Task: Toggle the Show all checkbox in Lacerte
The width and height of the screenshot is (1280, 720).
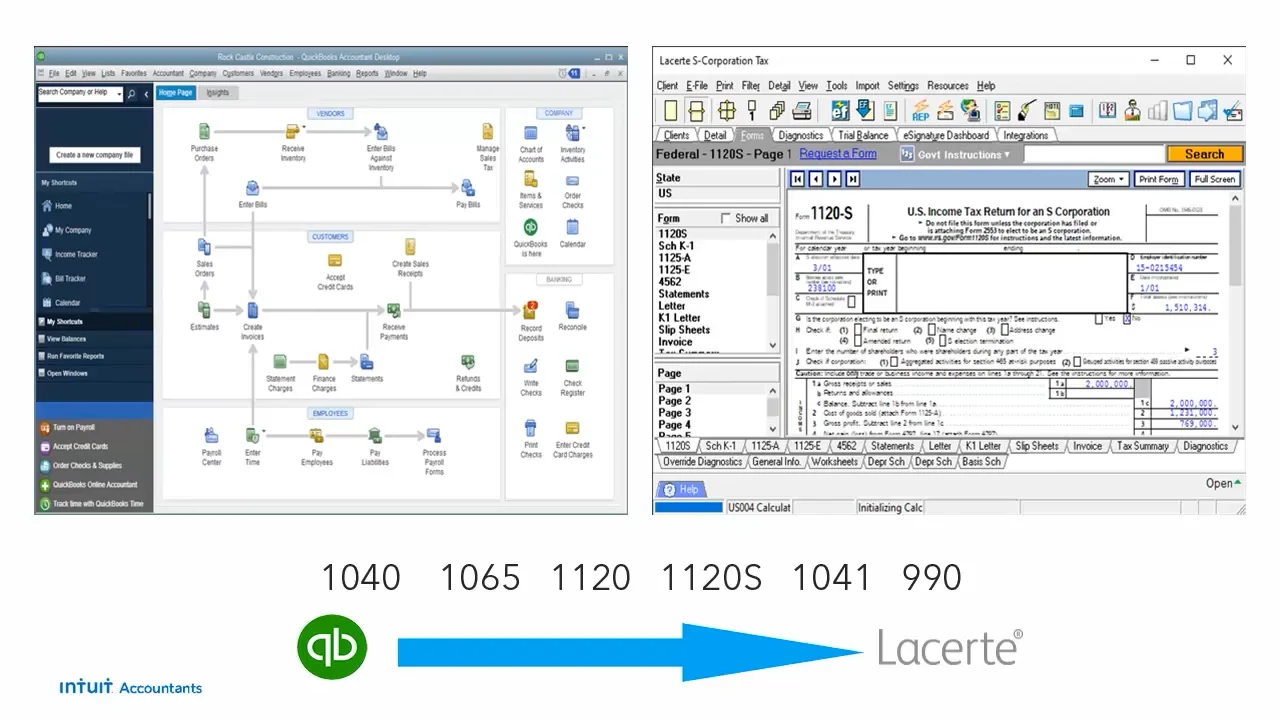Action: coord(726,218)
